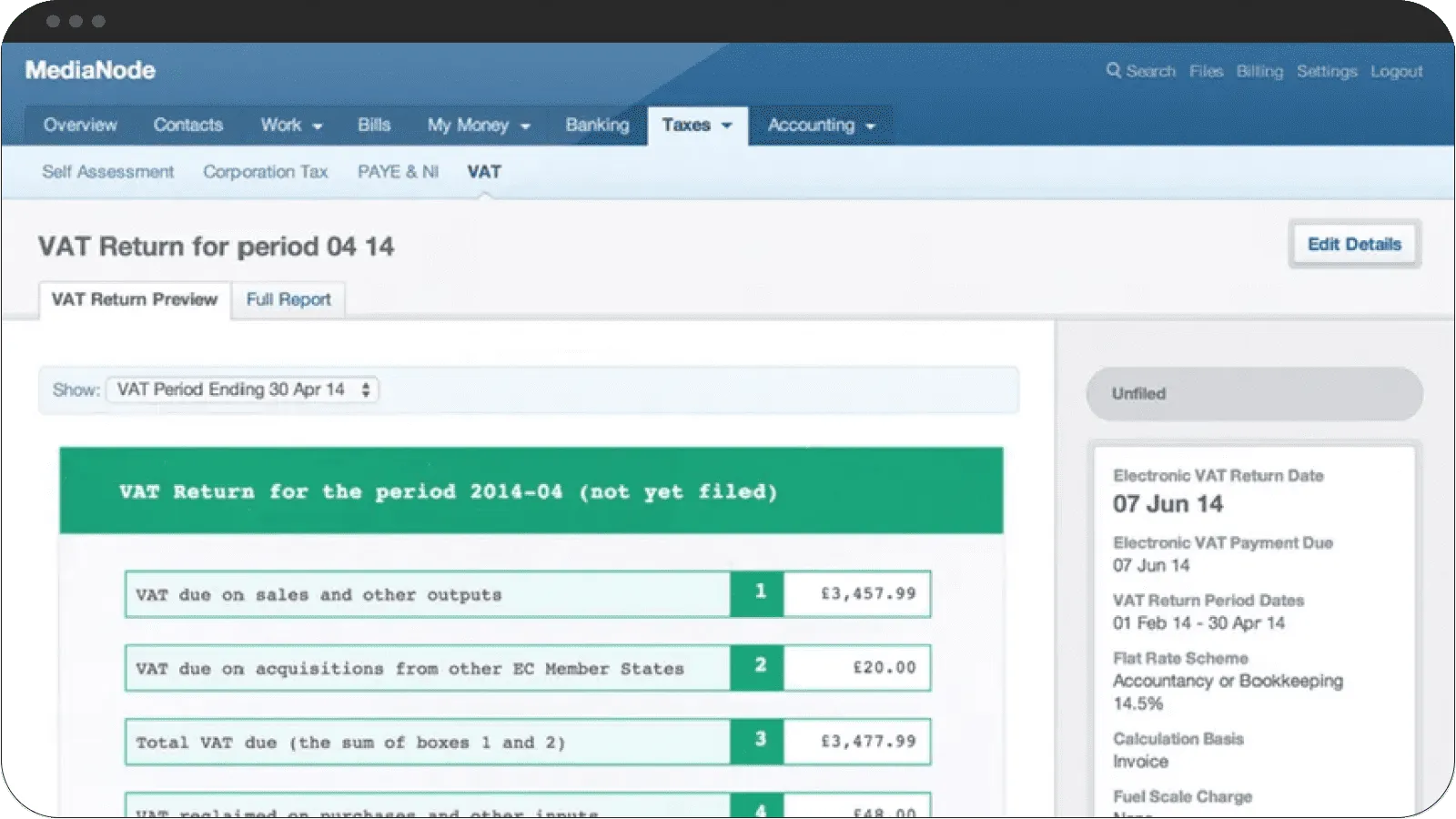
Task: Switch to Self Assessment sub-tab
Action: click(107, 171)
